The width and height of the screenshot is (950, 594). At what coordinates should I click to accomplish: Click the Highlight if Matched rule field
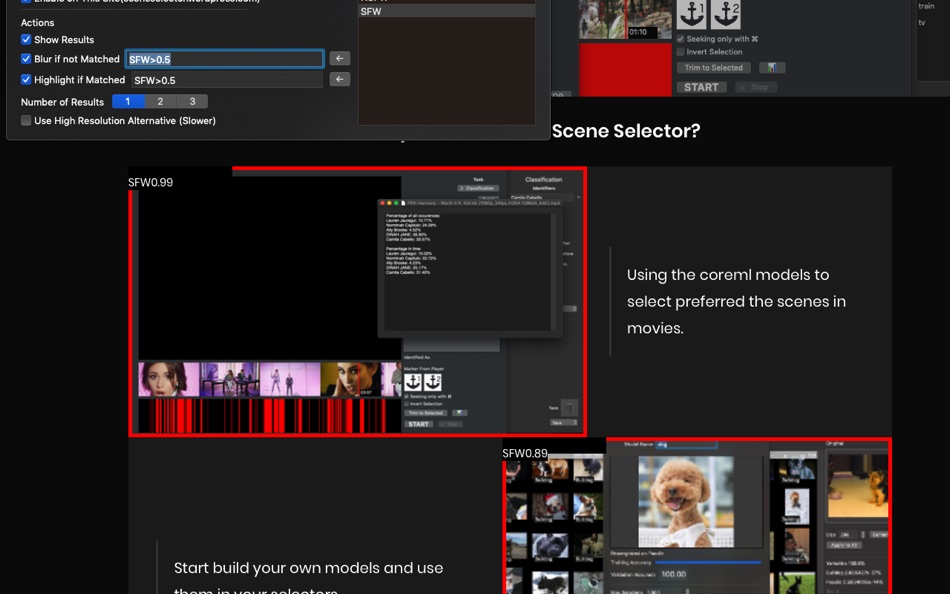coord(227,80)
